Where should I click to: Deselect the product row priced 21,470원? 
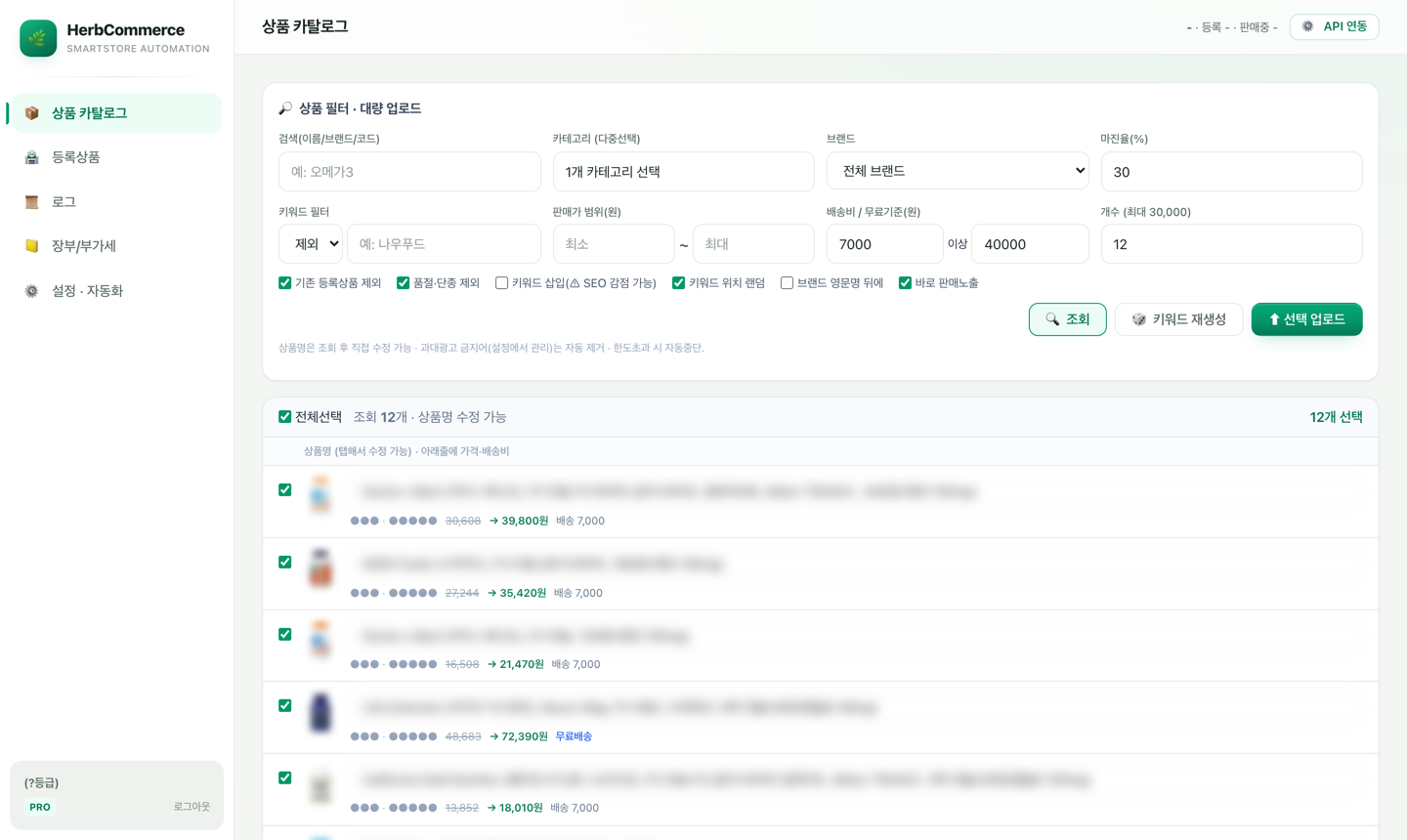tap(284, 635)
